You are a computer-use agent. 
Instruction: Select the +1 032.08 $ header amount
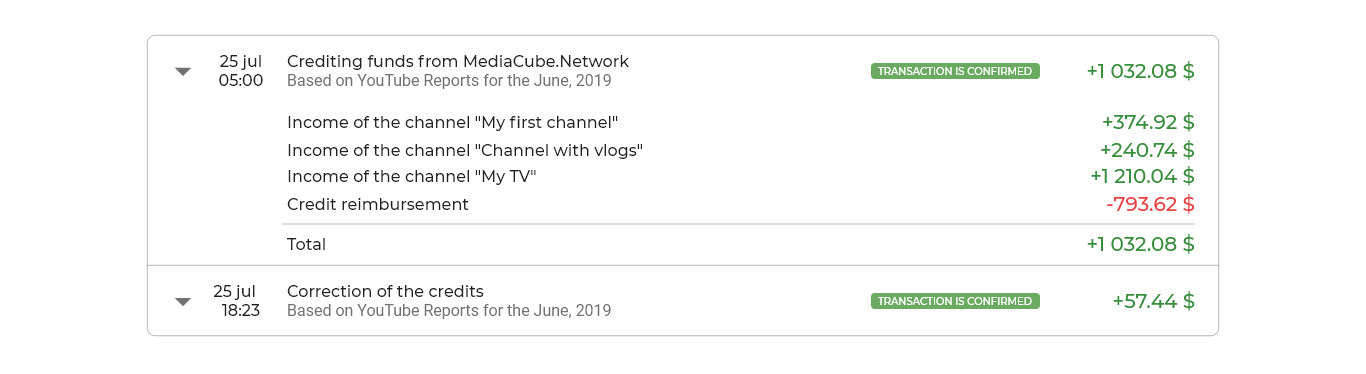1141,71
